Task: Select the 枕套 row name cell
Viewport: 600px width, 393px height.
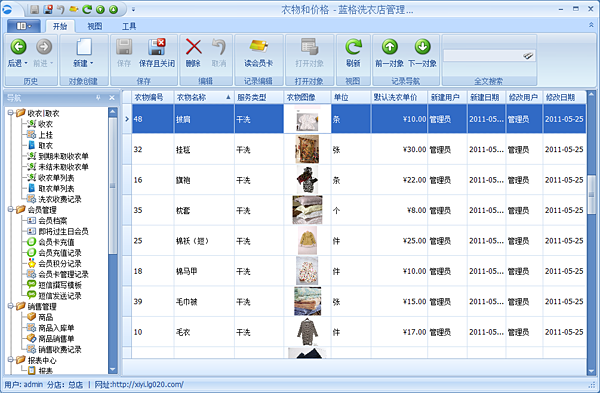Action: (x=204, y=210)
